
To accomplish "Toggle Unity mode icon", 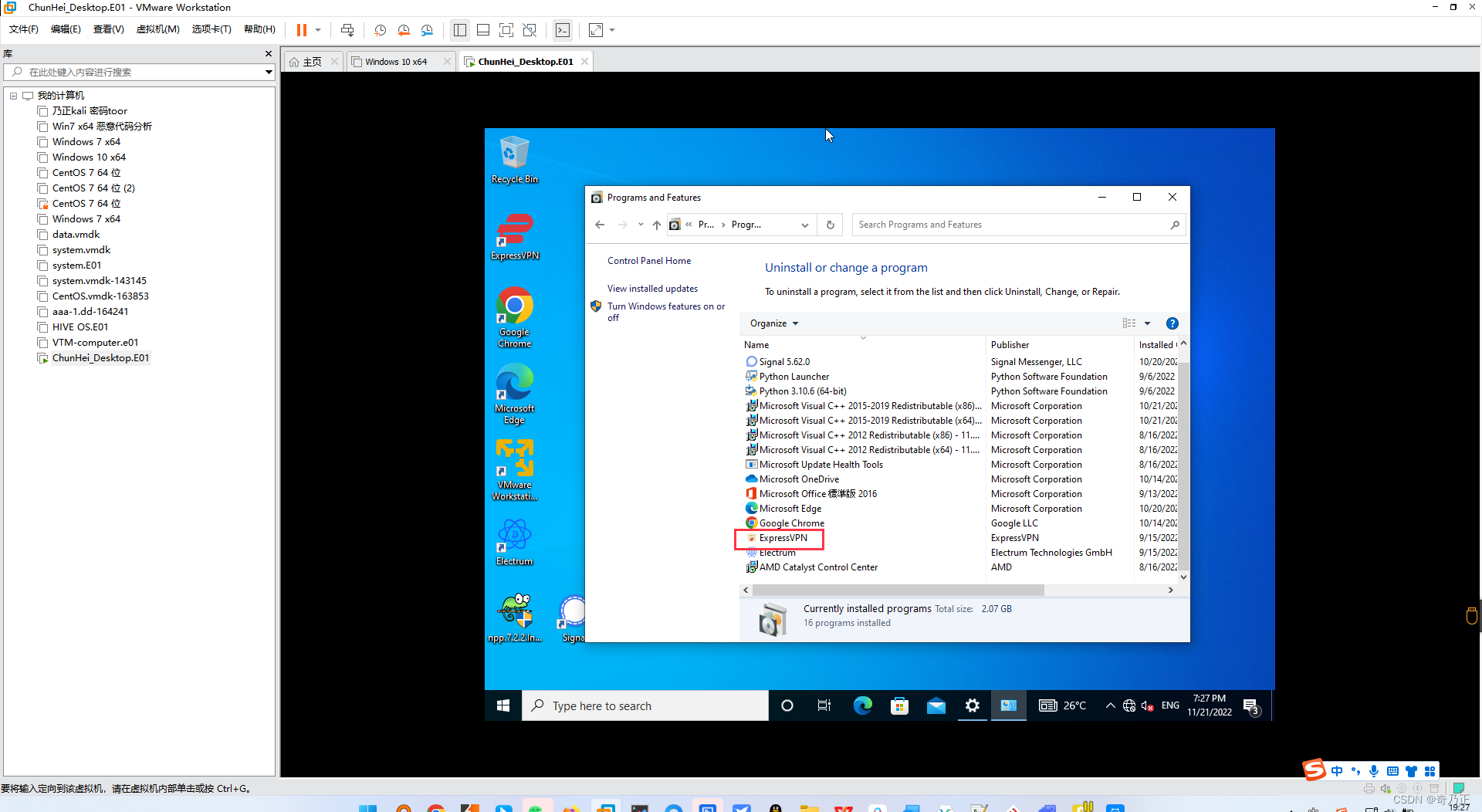I will 530,30.
